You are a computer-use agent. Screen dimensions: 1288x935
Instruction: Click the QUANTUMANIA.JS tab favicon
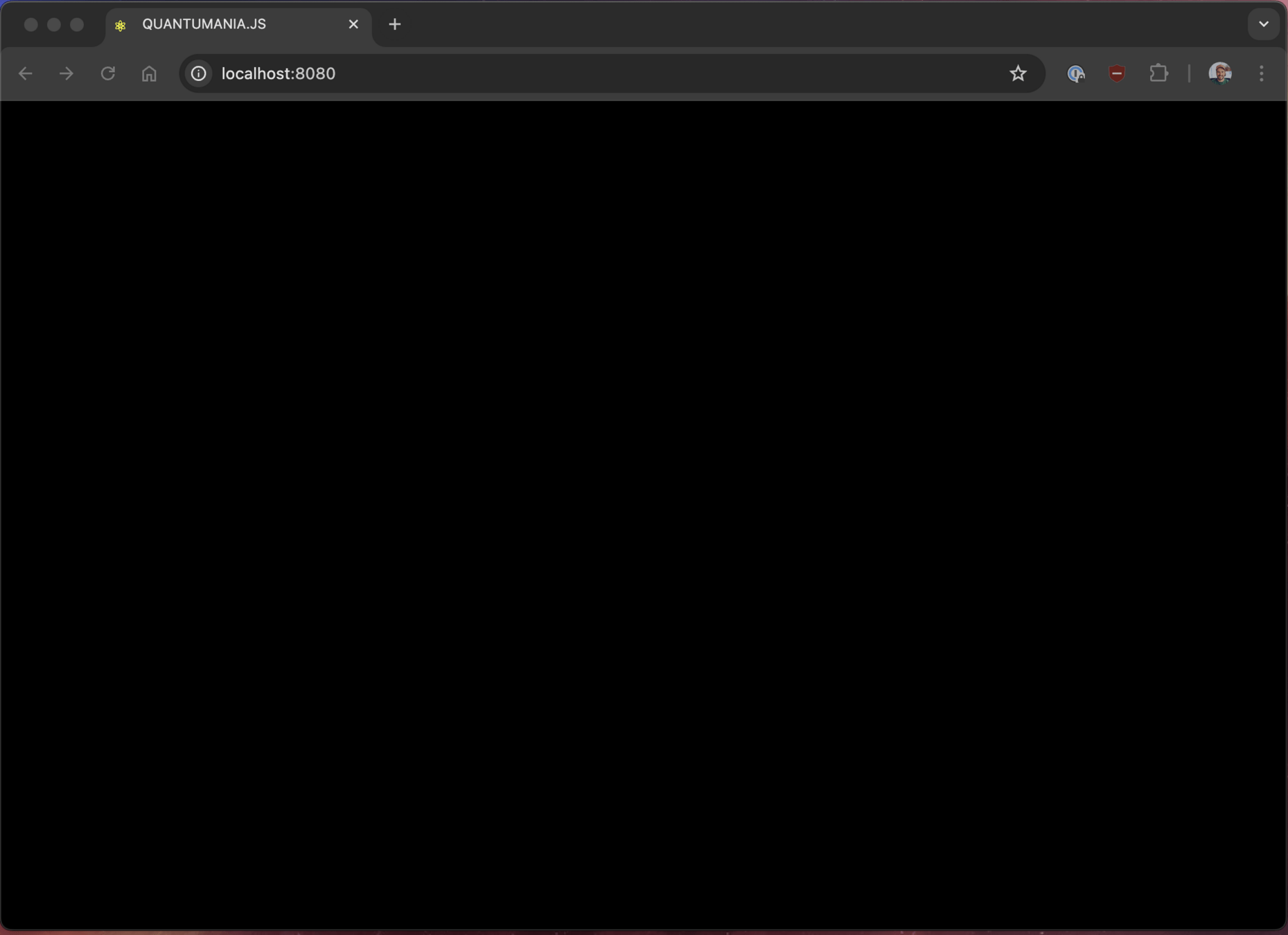(121, 25)
